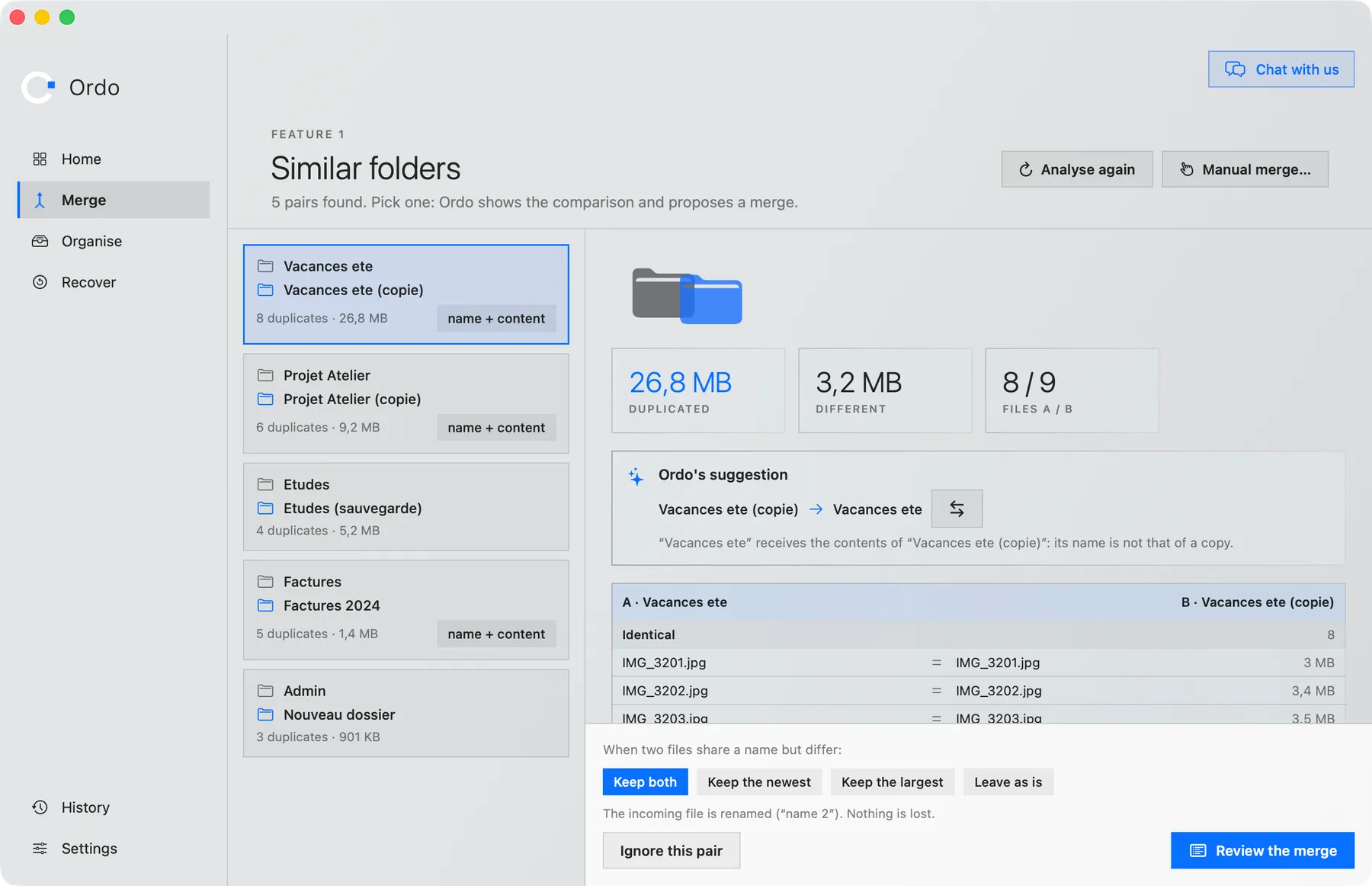Click the hand icon in Manual merge

(1187, 169)
